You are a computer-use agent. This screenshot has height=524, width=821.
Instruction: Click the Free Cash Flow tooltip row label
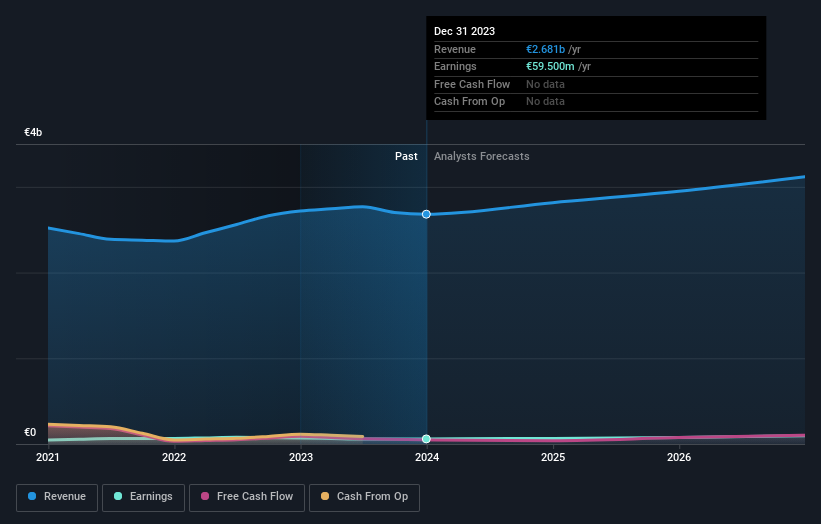[472, 84]
